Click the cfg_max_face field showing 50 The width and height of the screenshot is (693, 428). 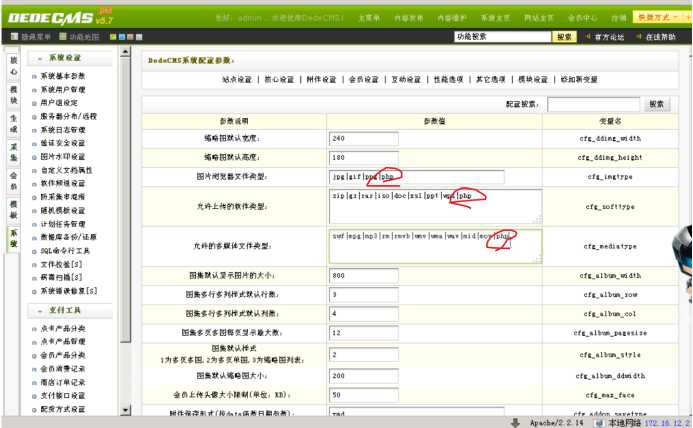363,395
